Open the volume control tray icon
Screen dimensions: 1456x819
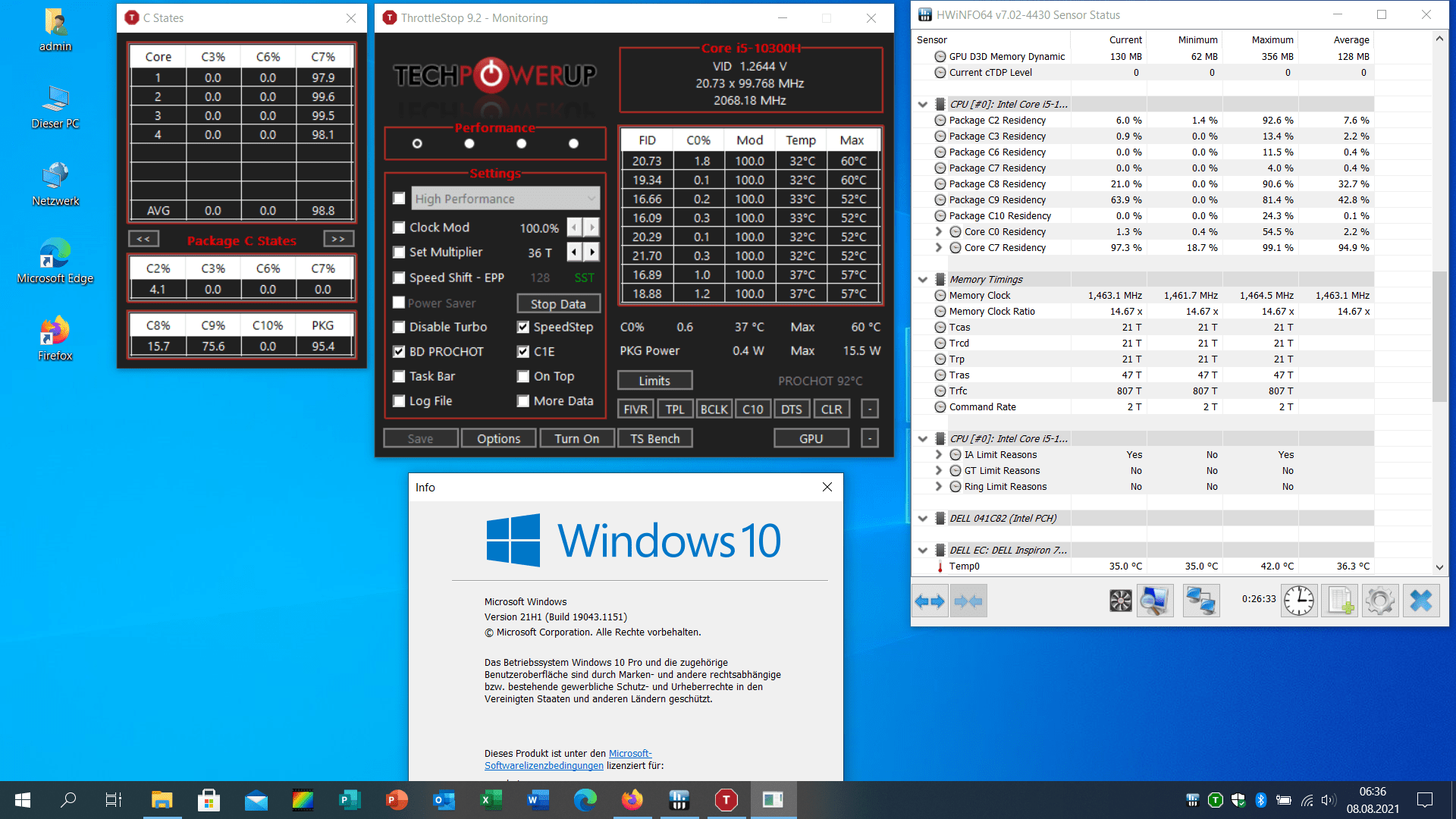click(1328, 800)
